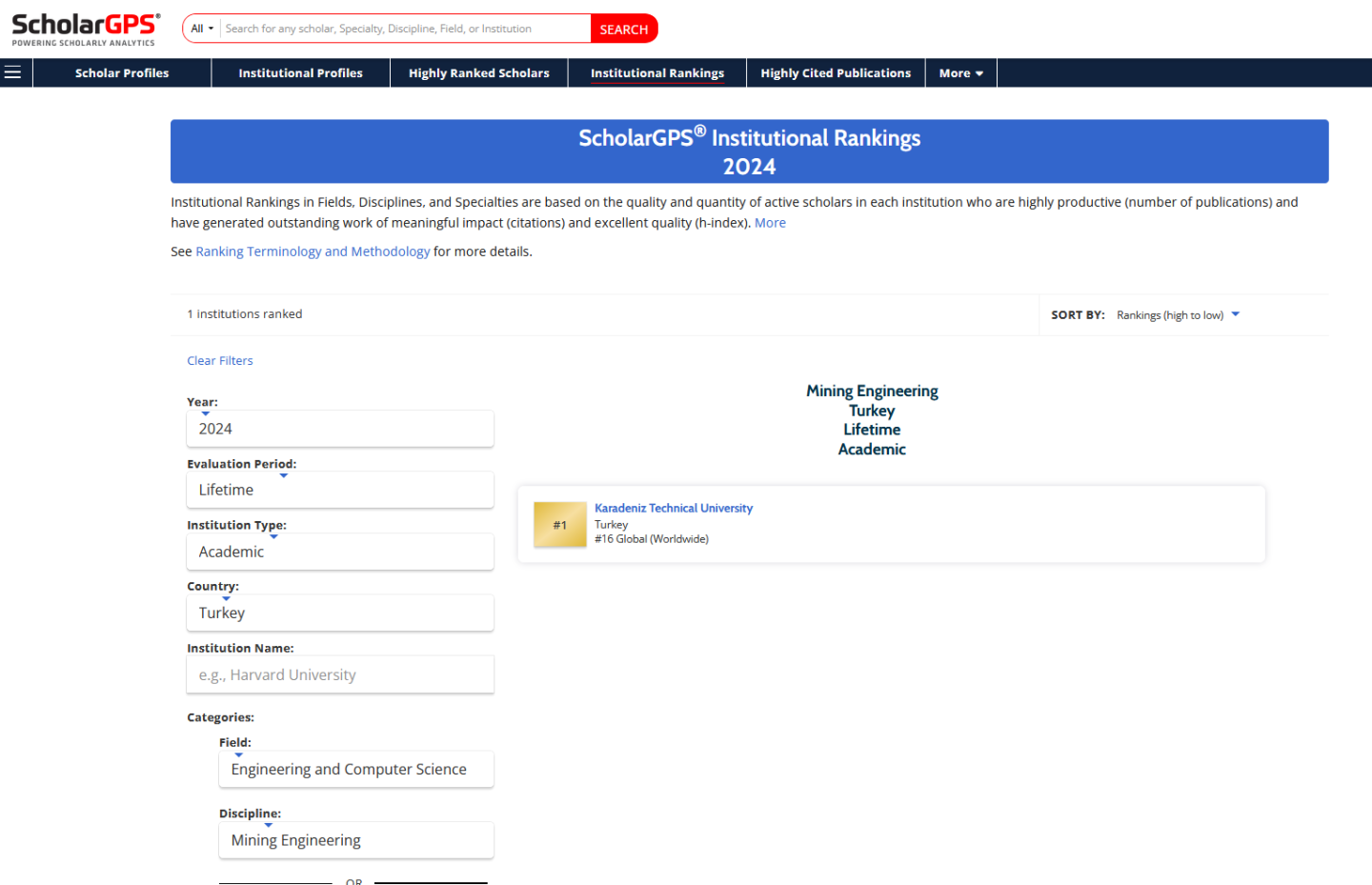The height and width of the screenshot is (885, 1372).
Task: Click the ScholarGPS logo
Action: pyautogui.click(x=86, y=29)
